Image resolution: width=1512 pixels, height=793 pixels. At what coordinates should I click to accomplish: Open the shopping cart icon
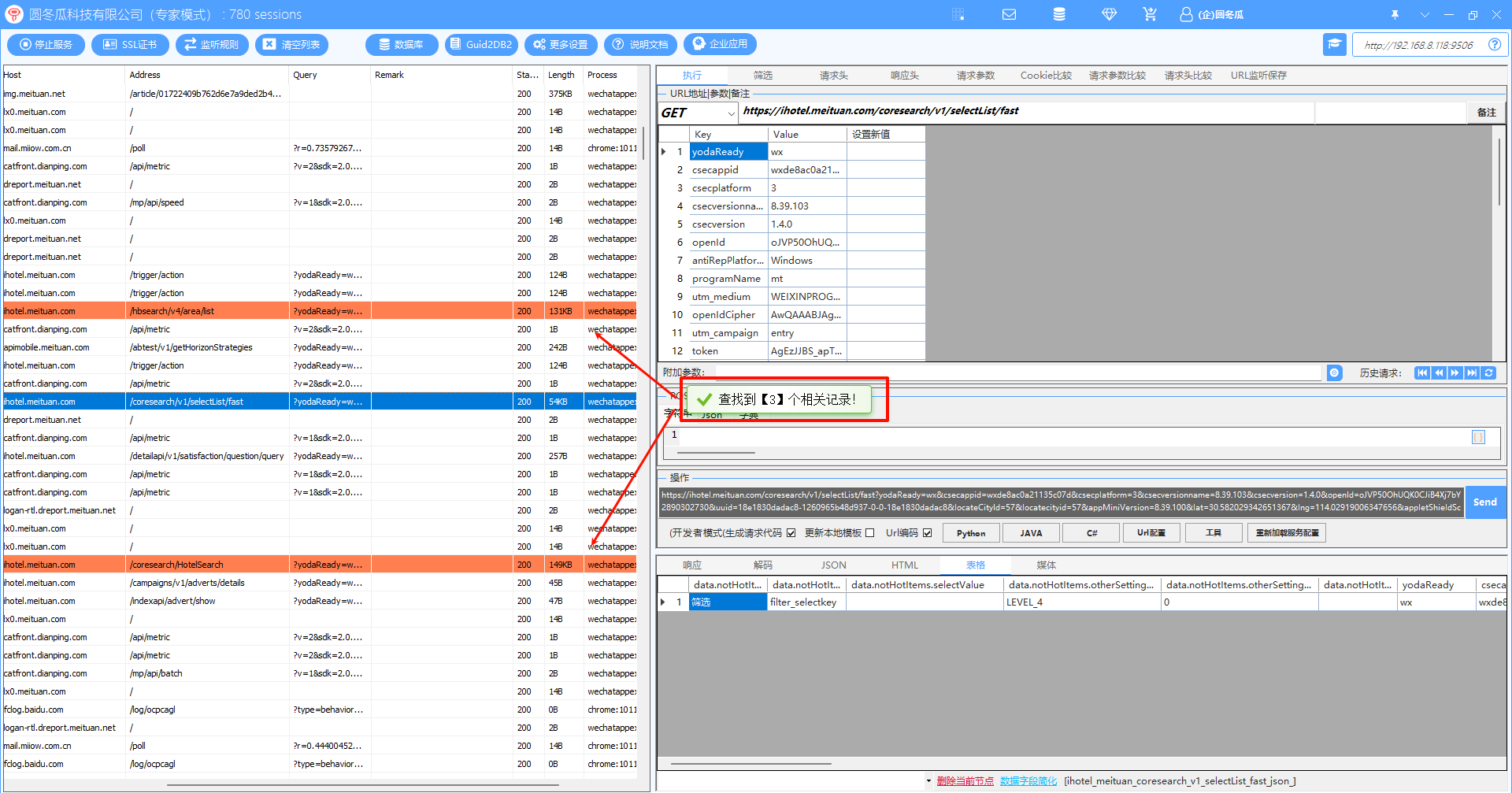[x=1150, y=14]
